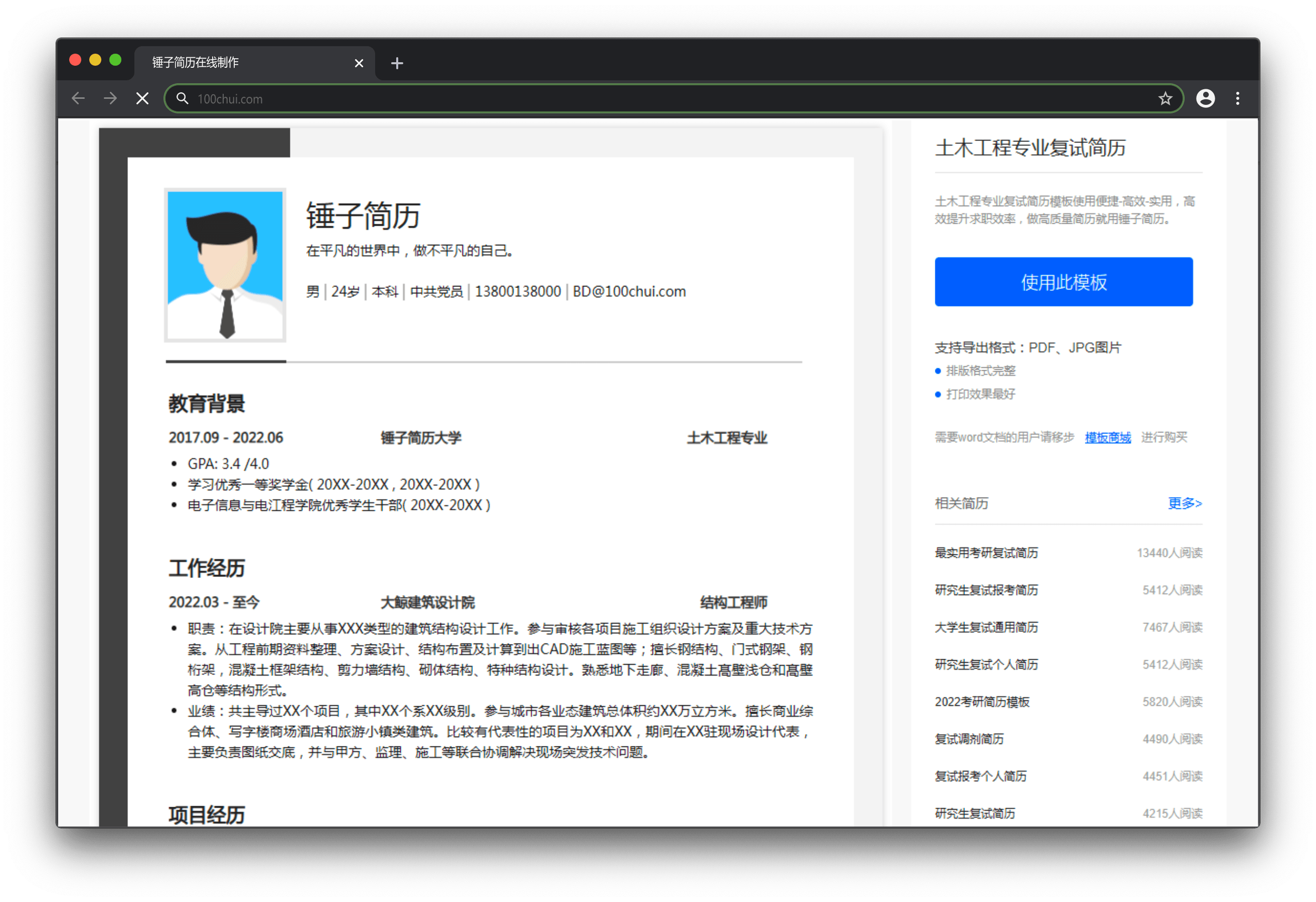
Task: Click the 支持导出格式：PDF、JPG图片 text
Action: point(1028,347)
